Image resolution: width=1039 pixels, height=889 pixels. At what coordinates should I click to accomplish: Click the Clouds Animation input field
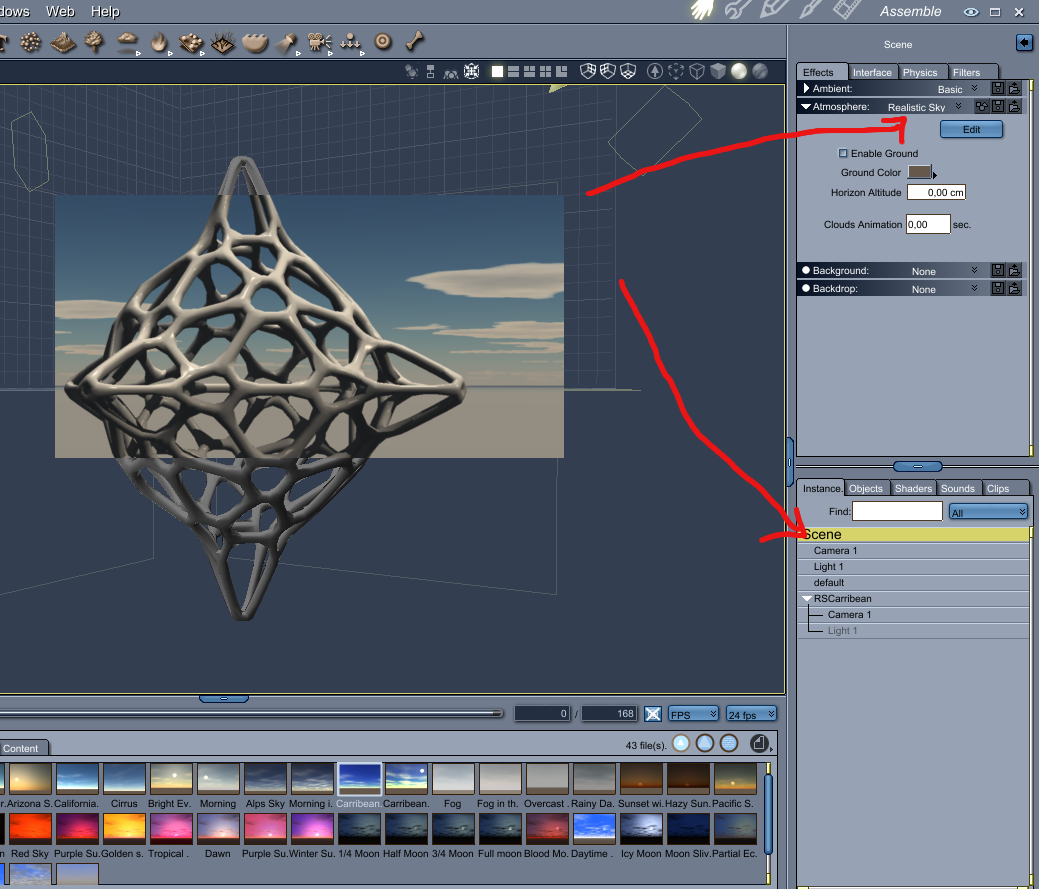point(928,224)
